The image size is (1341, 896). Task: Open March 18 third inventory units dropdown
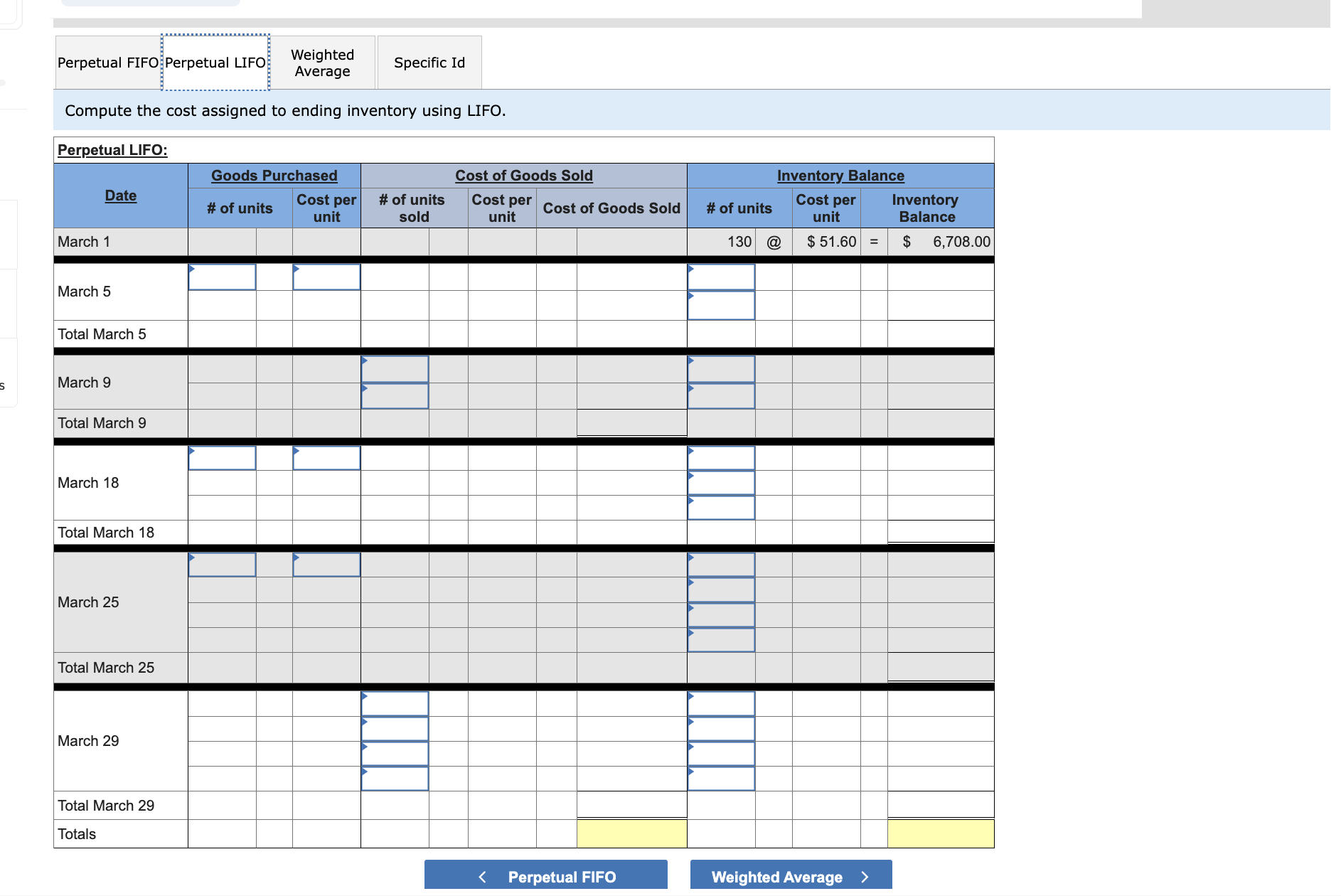coord(721,508)
